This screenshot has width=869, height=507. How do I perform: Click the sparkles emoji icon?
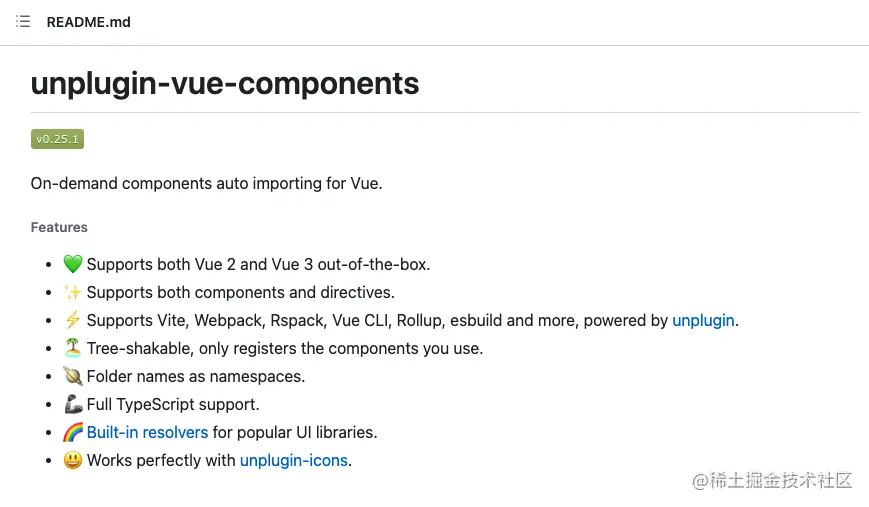(73, 292)
